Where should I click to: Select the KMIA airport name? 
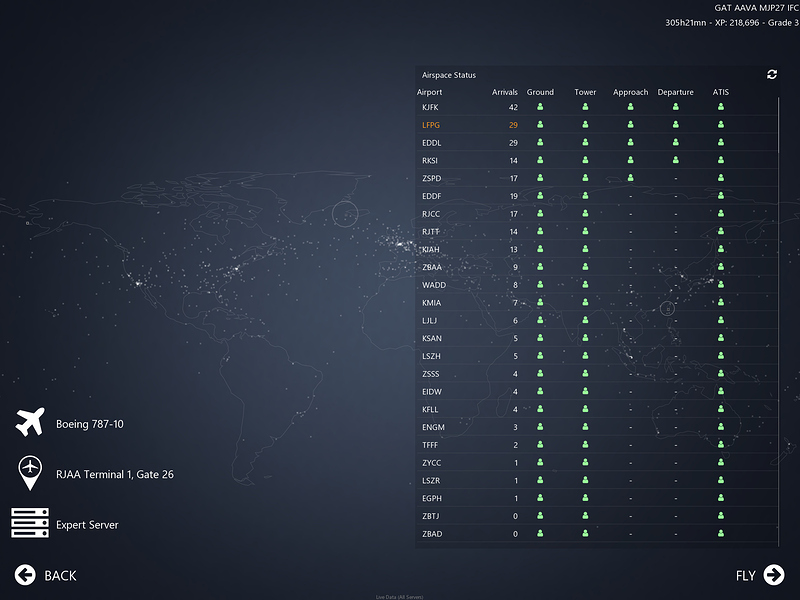(x=432, y=303)
